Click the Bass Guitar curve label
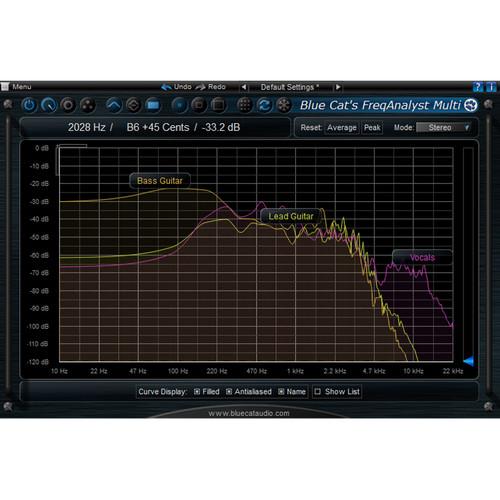 click(x=160, y=181)
